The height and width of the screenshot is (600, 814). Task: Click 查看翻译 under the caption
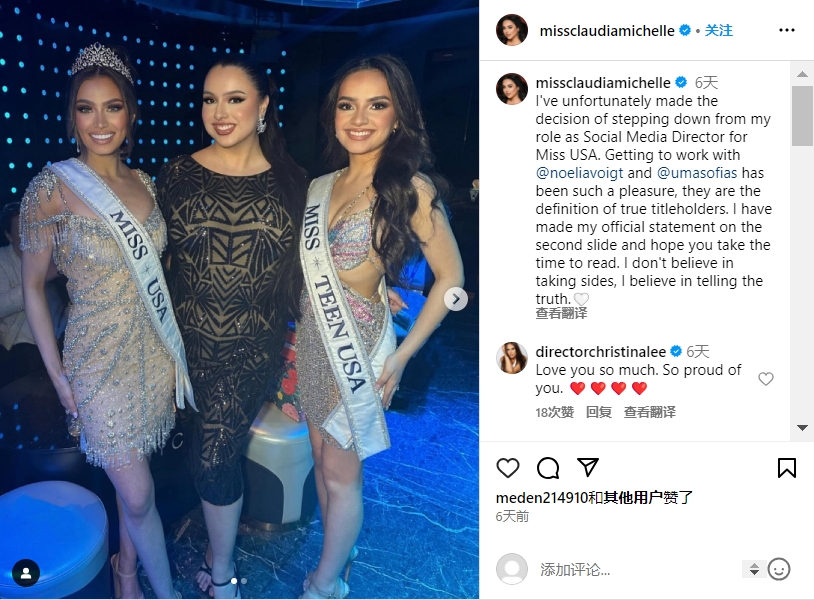561,313
